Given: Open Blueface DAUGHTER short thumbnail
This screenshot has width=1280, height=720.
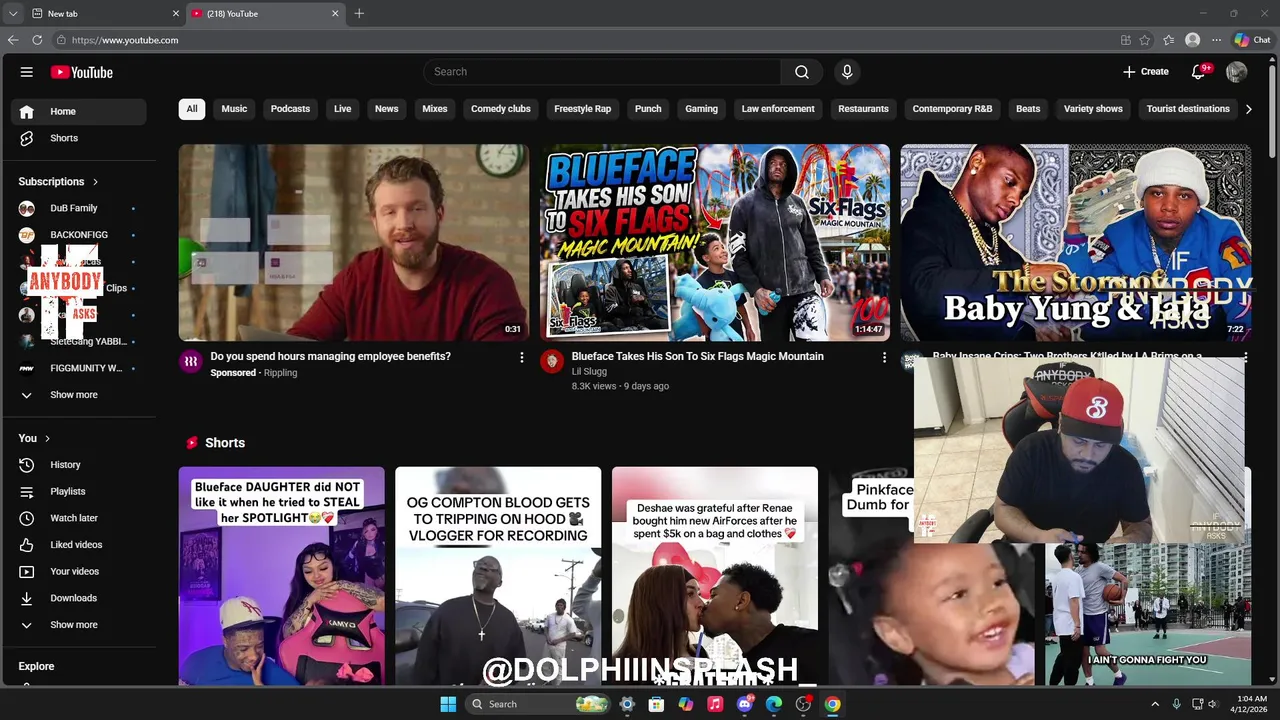Looking at the screenshot, I should (282, 576).
